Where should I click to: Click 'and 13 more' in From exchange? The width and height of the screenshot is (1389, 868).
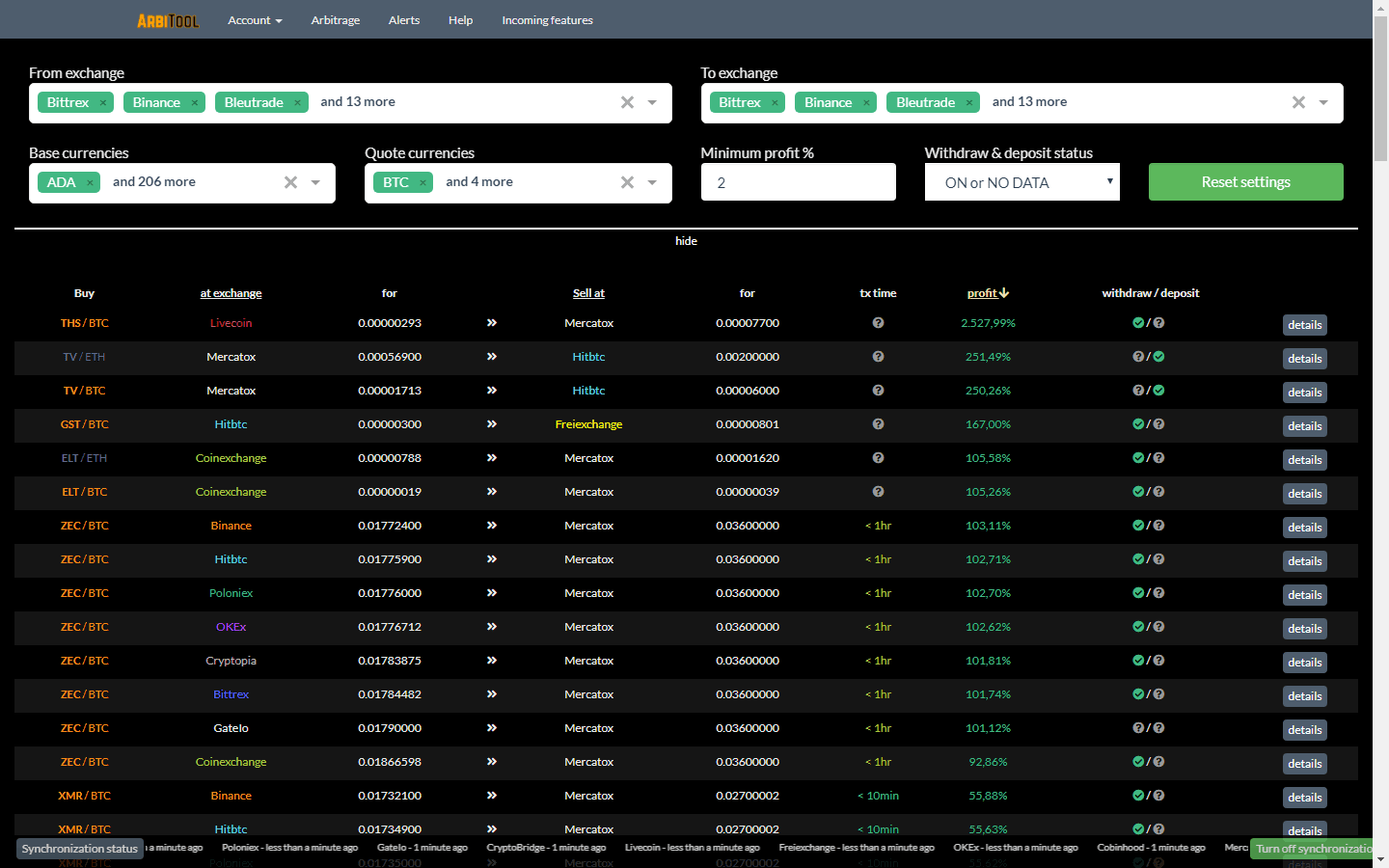pyautogui.click(x=358, y=102)
